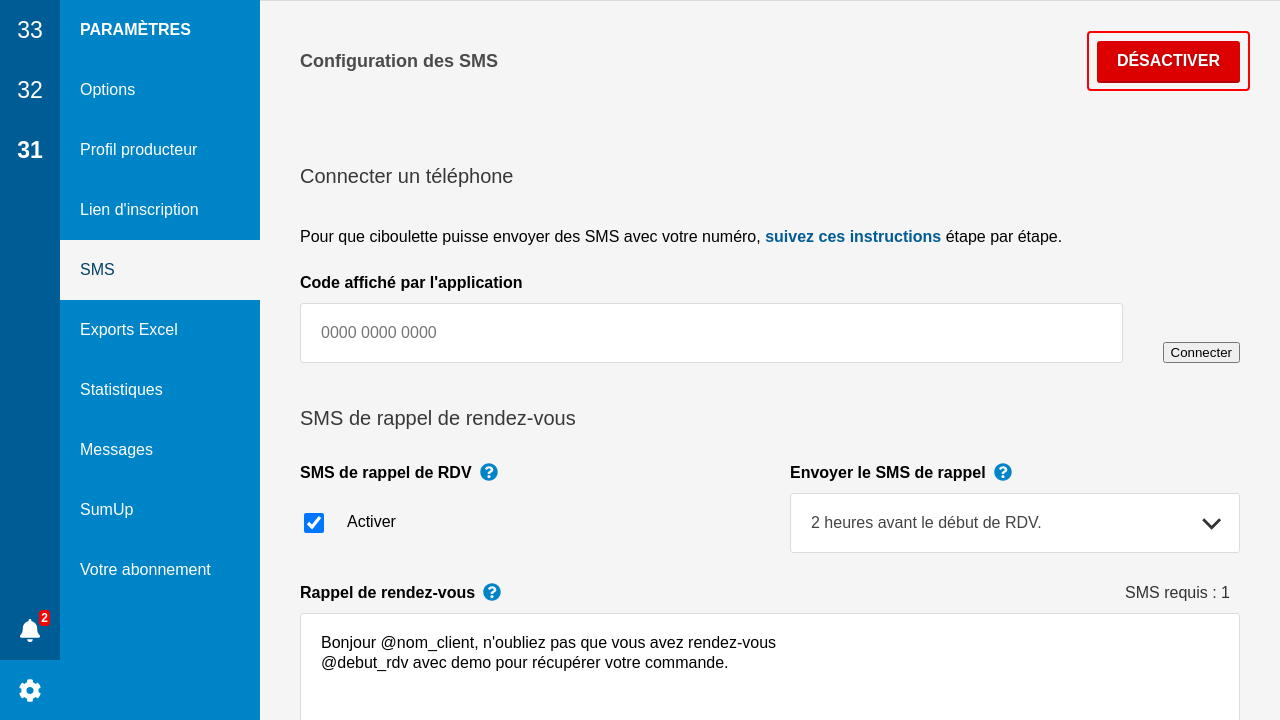
Task: Go to SumUp settings
Action: [106, 510]
